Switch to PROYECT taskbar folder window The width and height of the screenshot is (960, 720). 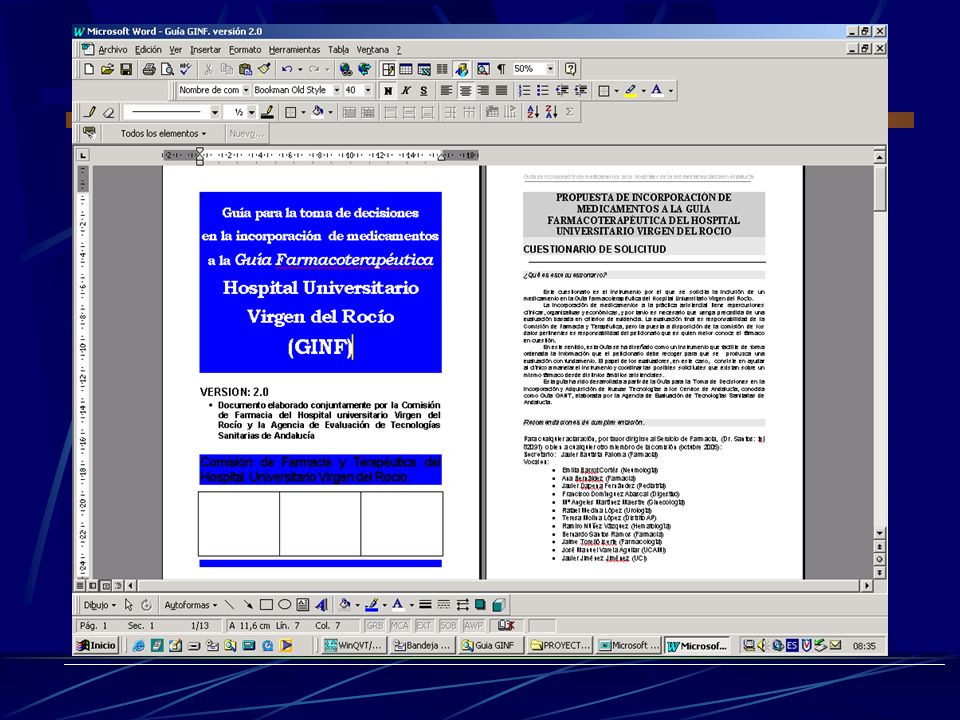tap(559, 645)
